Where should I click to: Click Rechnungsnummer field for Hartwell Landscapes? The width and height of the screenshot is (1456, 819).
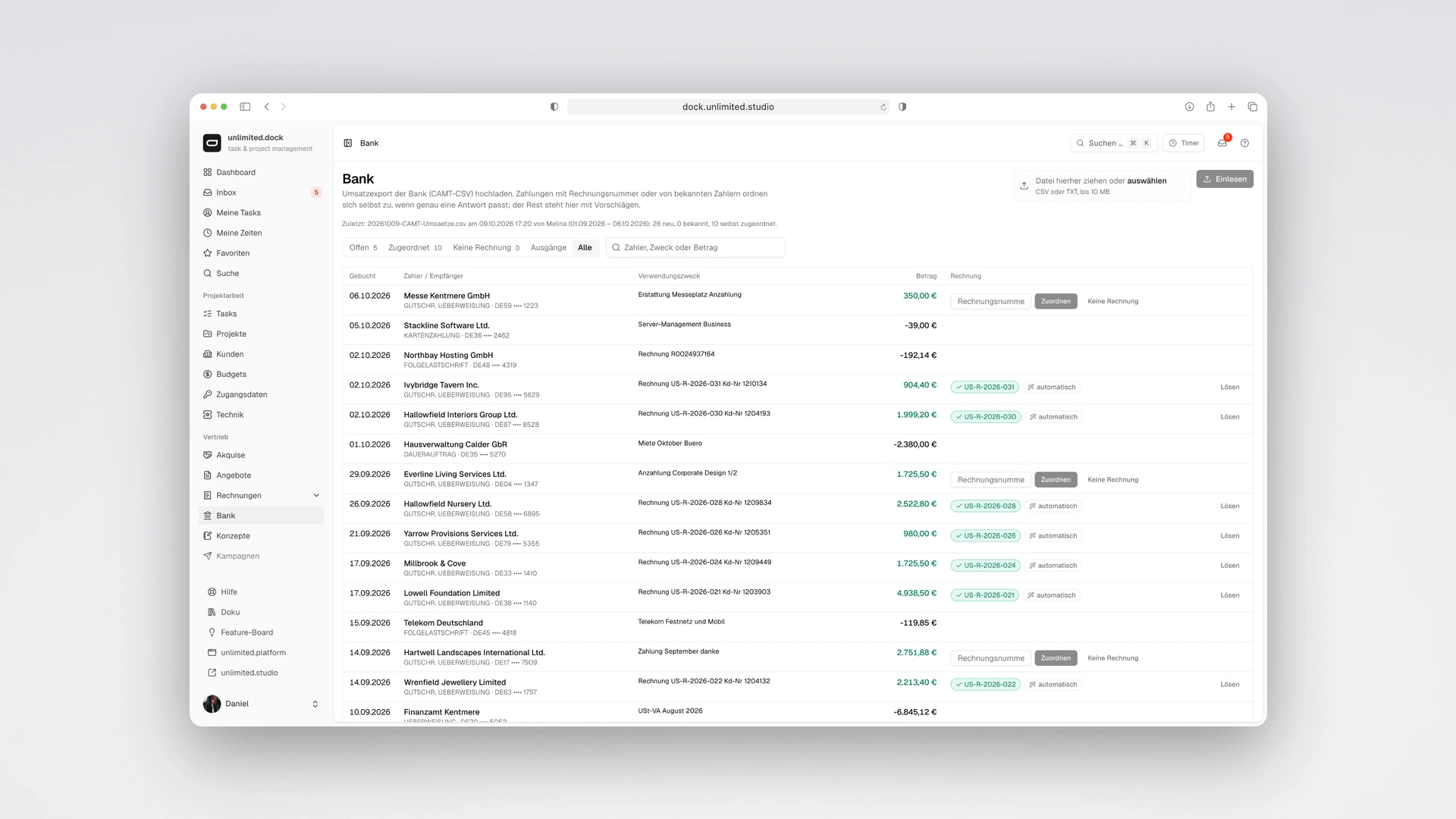pyautogui.click(x=990, y=658)
